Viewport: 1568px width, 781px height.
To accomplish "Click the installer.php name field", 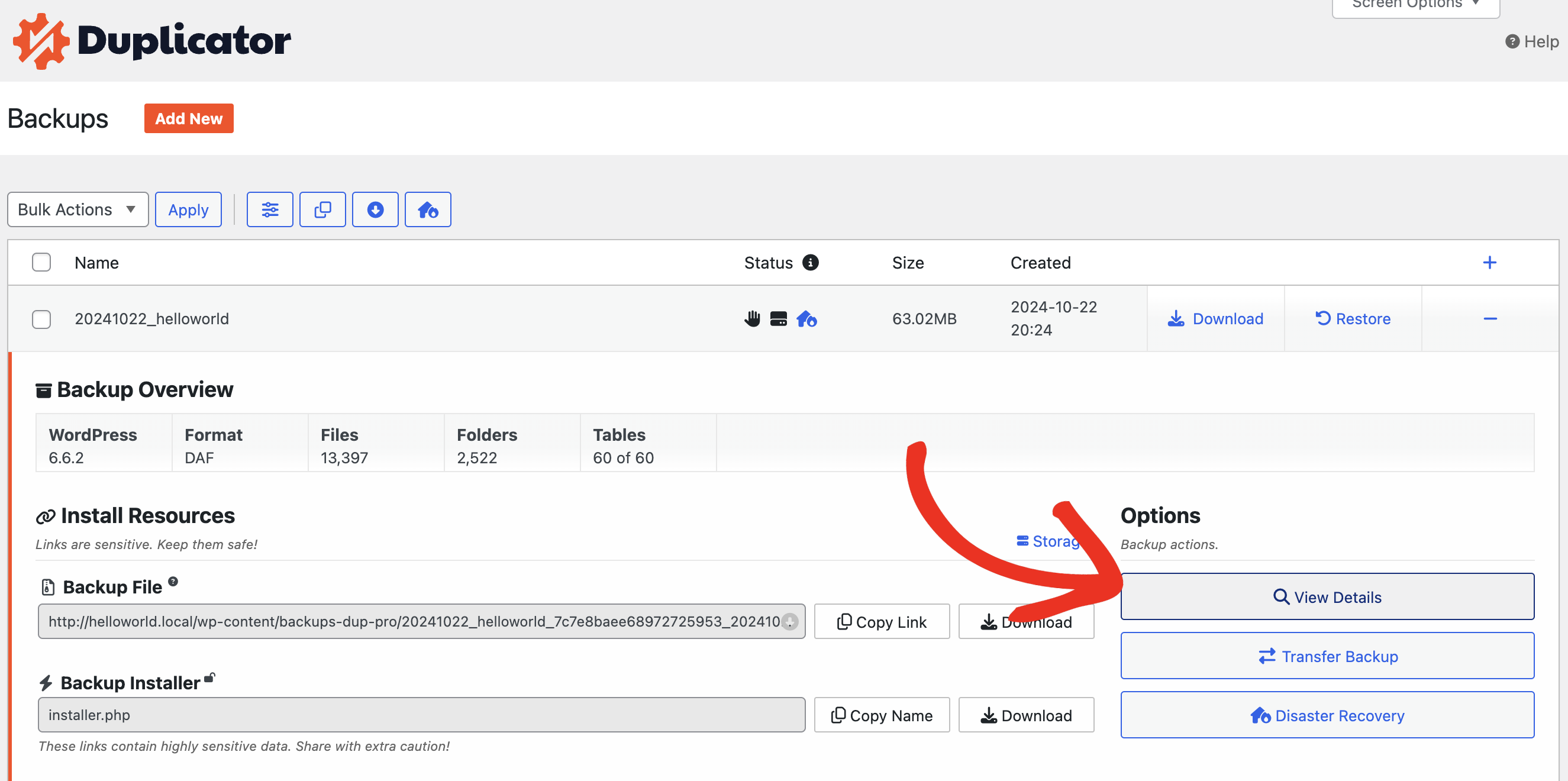I will [421, 715].
